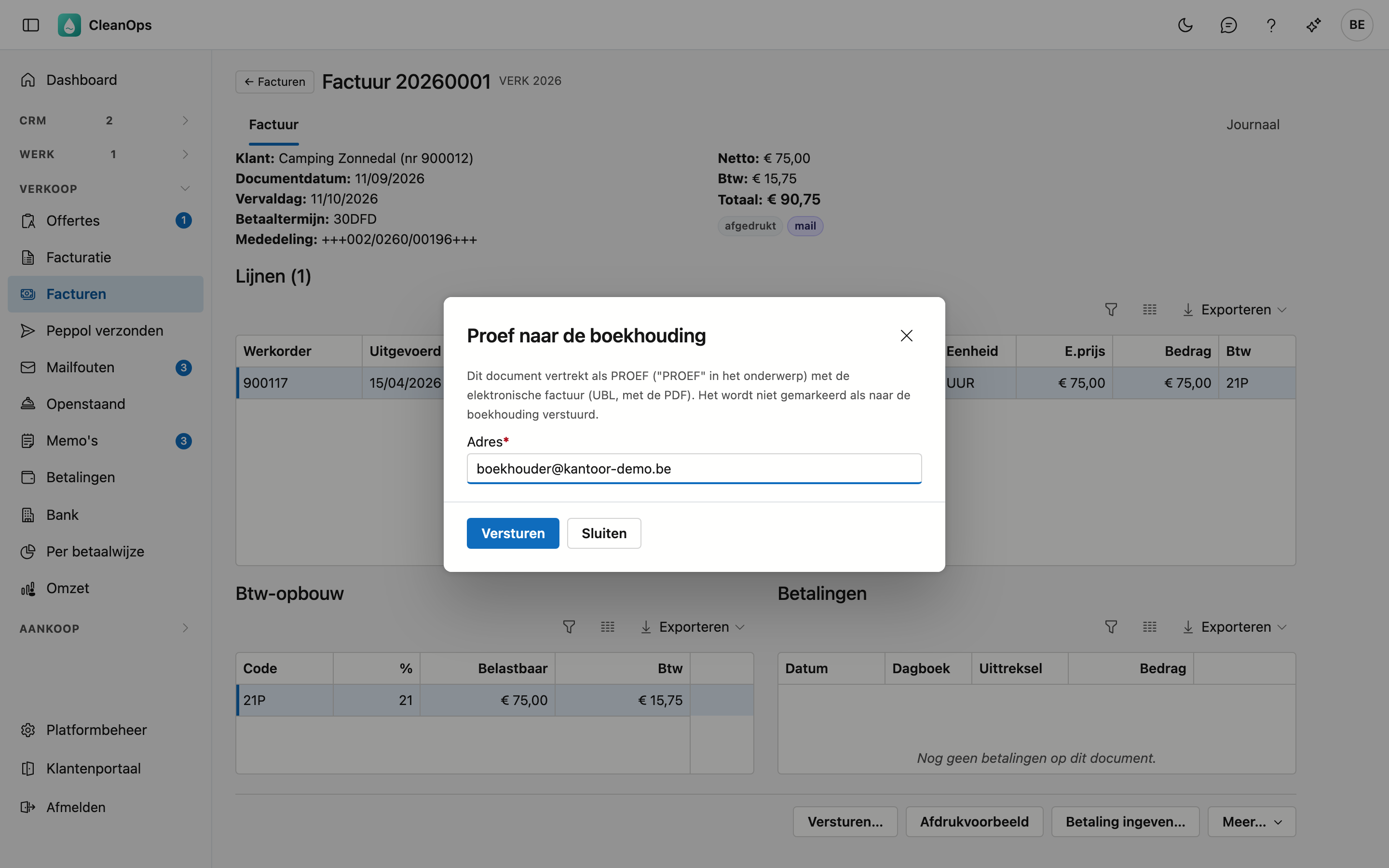This screenshot has height=868, width=1389.
Task: Open Dashboard from the sidebar
Action: 106,80
